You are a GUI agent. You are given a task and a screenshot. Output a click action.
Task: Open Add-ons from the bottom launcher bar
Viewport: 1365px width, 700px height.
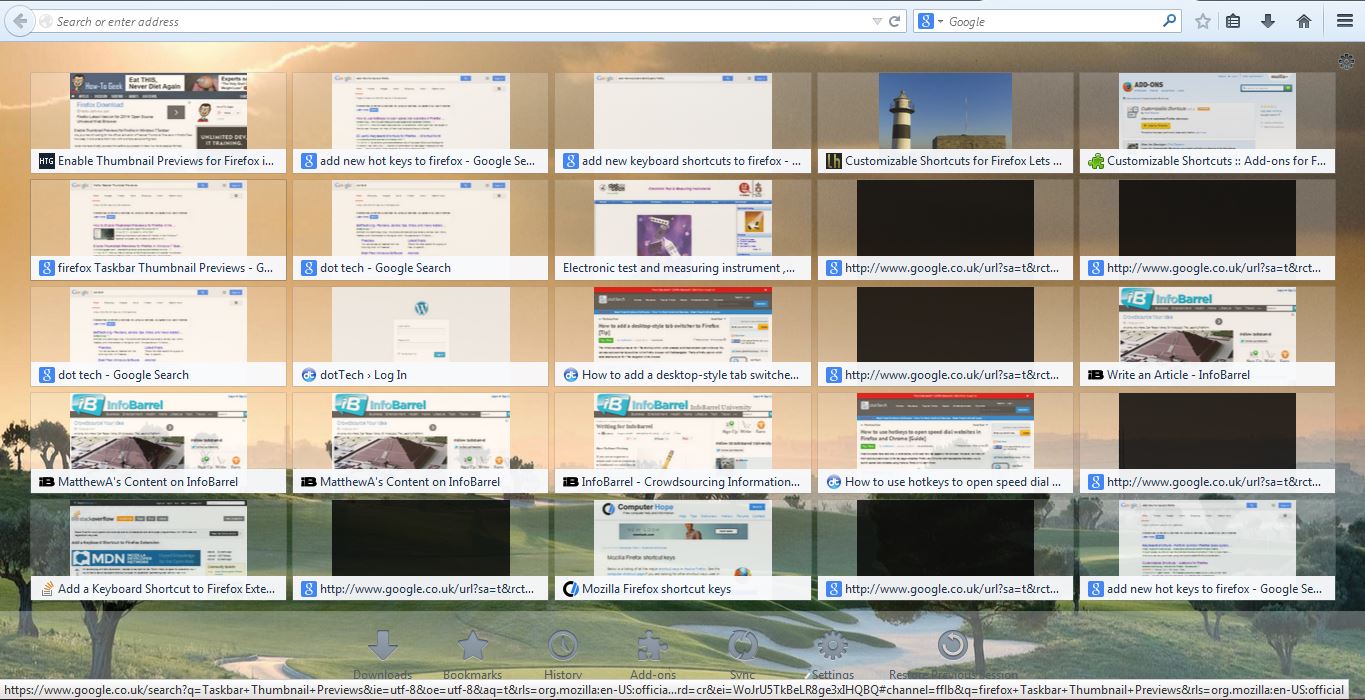(x=653, y=654)
